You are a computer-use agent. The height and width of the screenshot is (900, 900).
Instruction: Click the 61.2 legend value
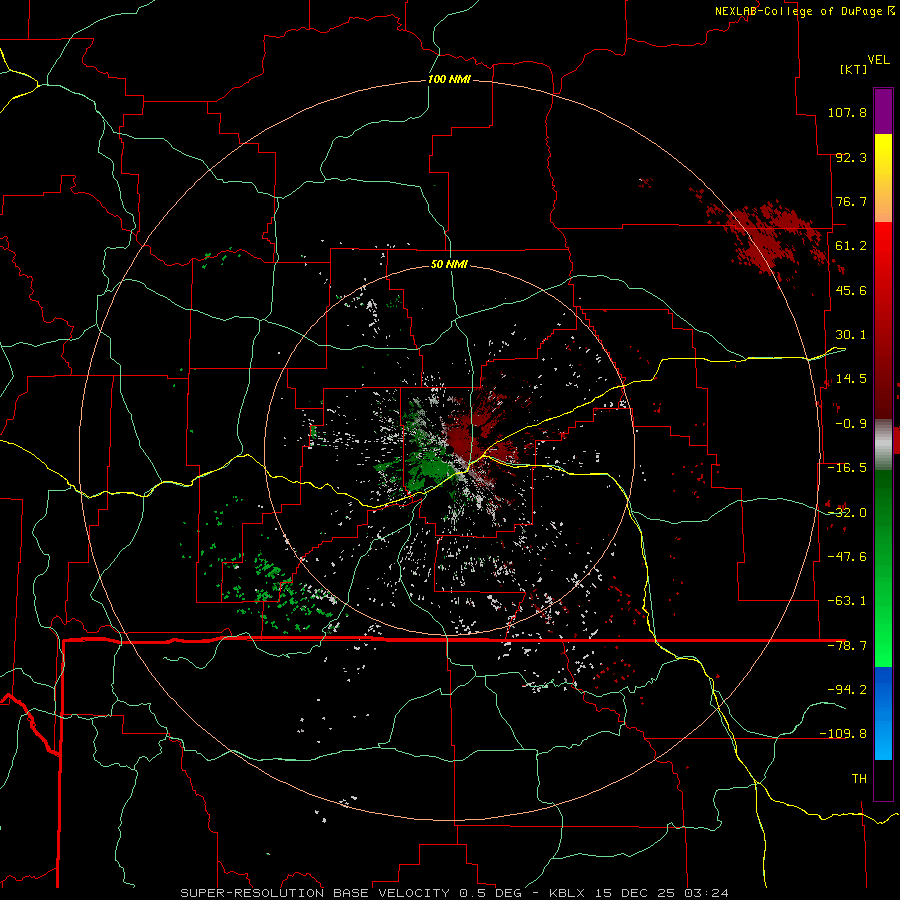pos(851,246)
